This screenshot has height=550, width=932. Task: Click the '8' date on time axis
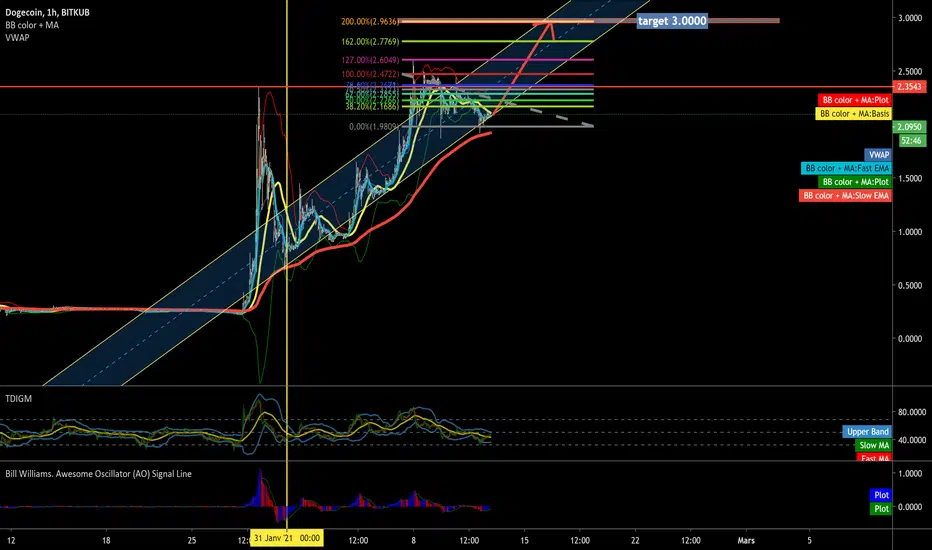point(413,540)
